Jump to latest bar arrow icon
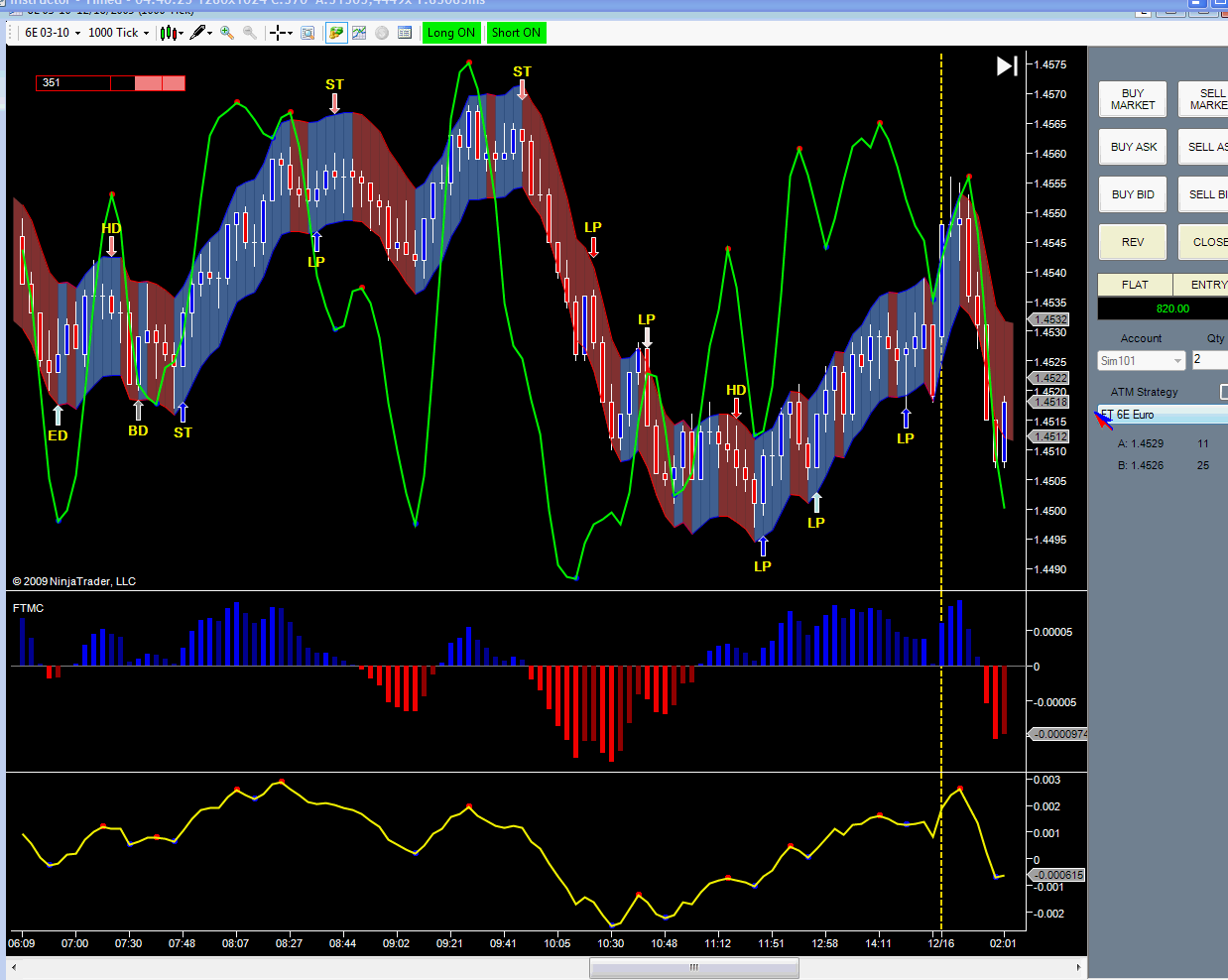 click(x=1007, y=65)
